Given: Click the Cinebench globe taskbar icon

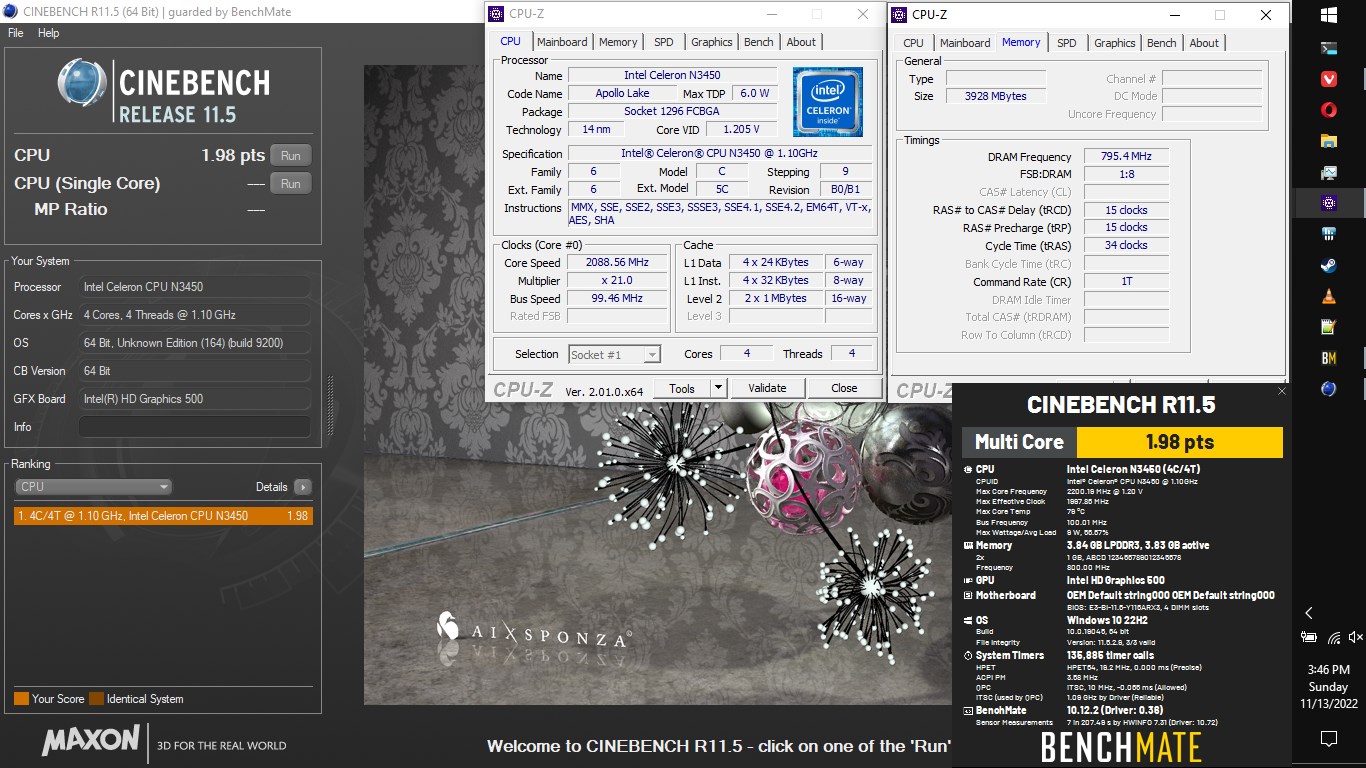Looking at the screenshot, I should pyautogui.click(x=1329, y=388).
